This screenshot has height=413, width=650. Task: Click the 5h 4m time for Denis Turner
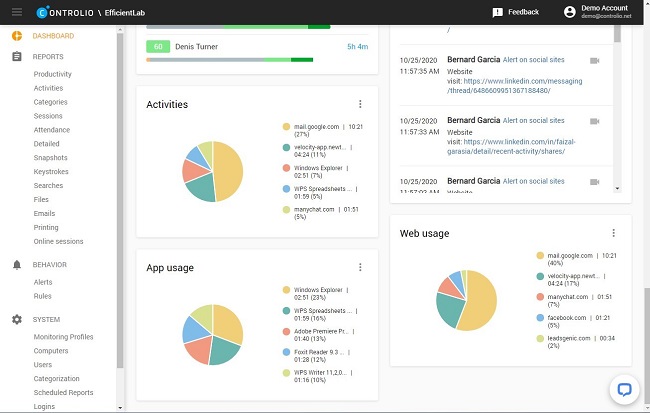[x=357, y=46]
